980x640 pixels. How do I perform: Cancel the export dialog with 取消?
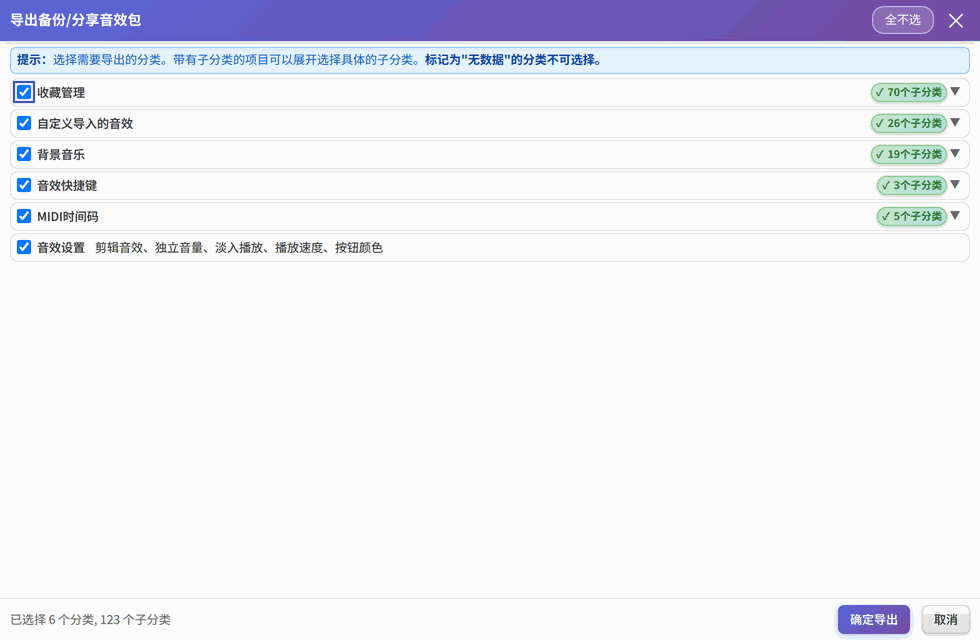tap(946, 619)
